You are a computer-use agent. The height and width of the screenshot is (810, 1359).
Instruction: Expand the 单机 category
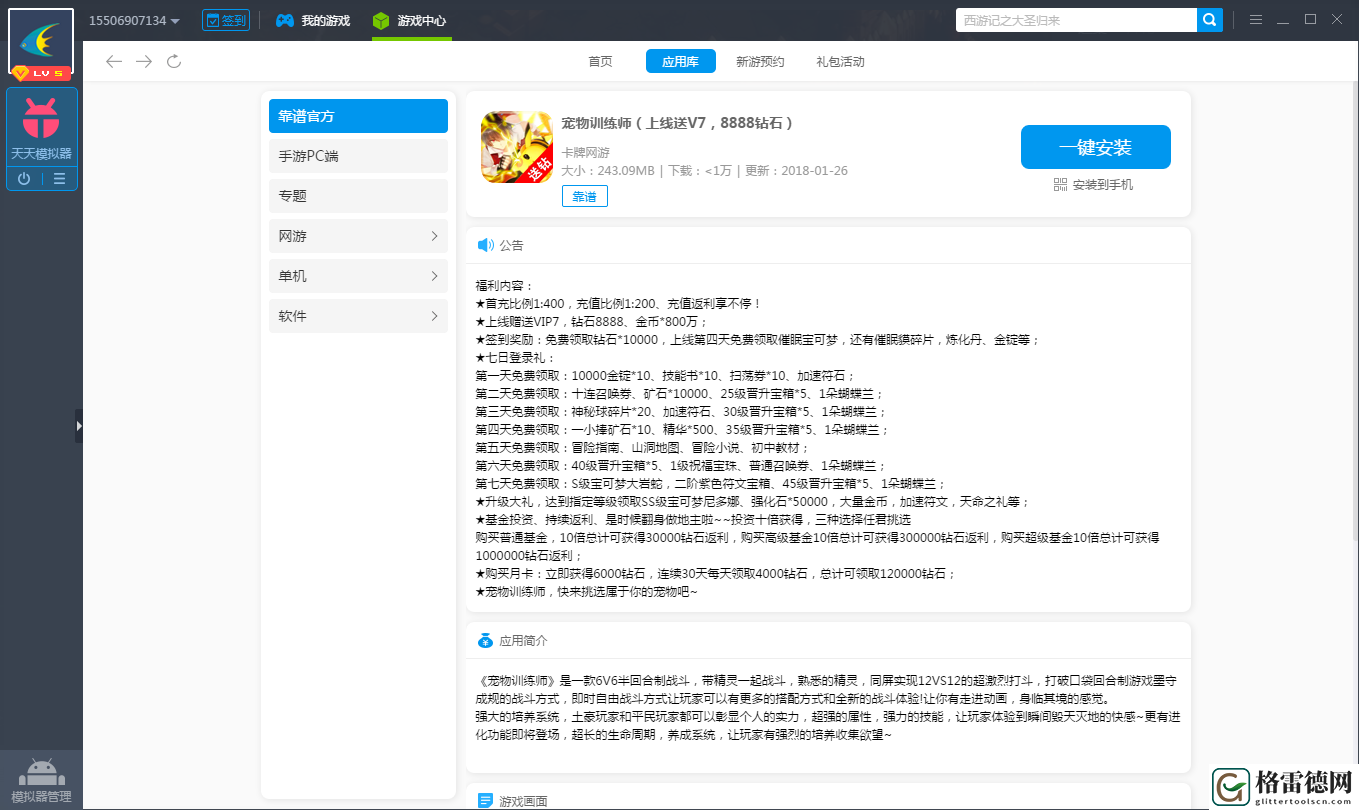click(x=358, y=276)
